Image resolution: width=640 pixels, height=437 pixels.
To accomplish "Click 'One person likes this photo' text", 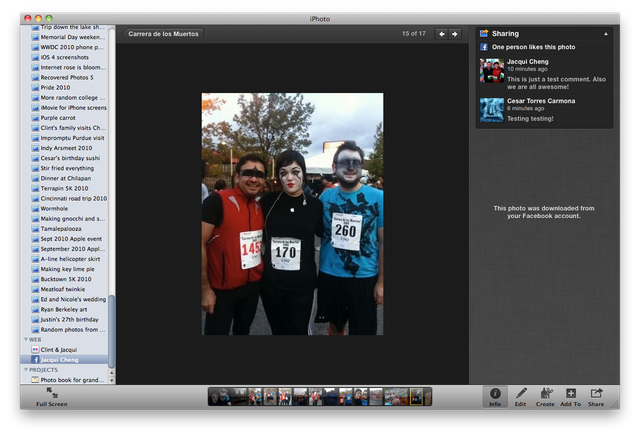I will 533,47.
